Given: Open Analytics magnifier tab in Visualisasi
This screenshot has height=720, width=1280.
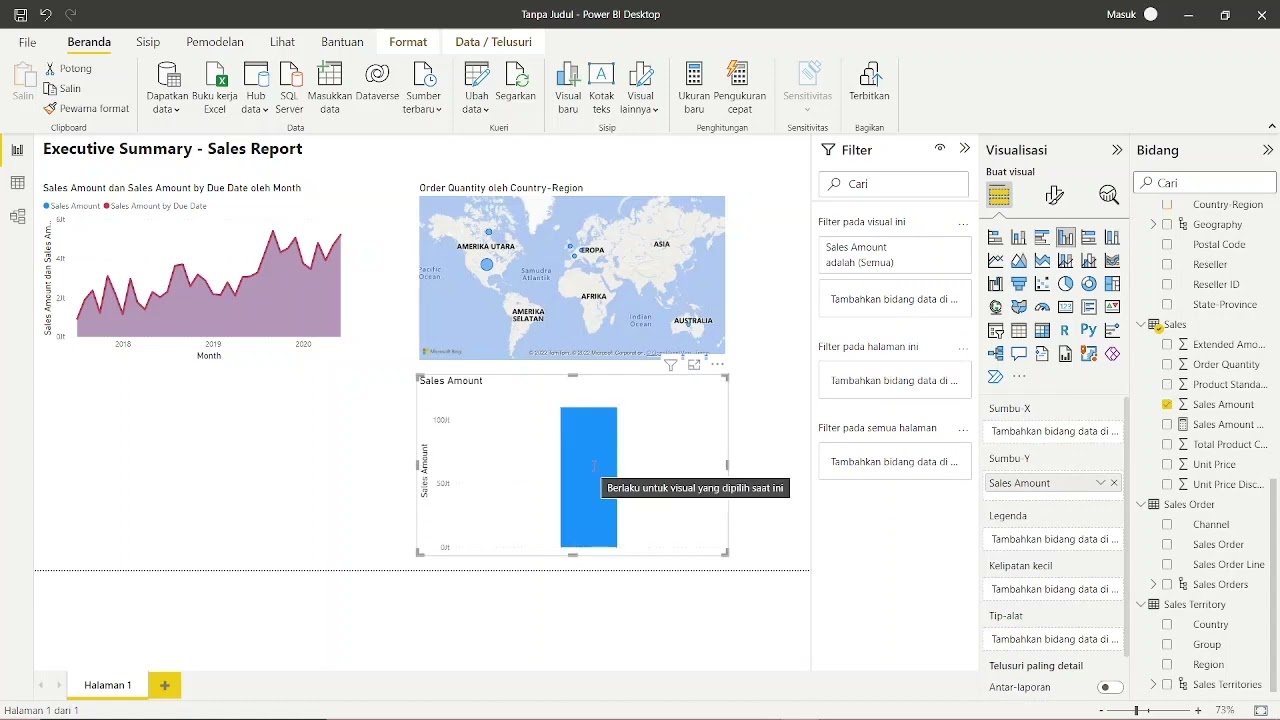Looking at the screenshot, I should click(x=1108, y=195).
